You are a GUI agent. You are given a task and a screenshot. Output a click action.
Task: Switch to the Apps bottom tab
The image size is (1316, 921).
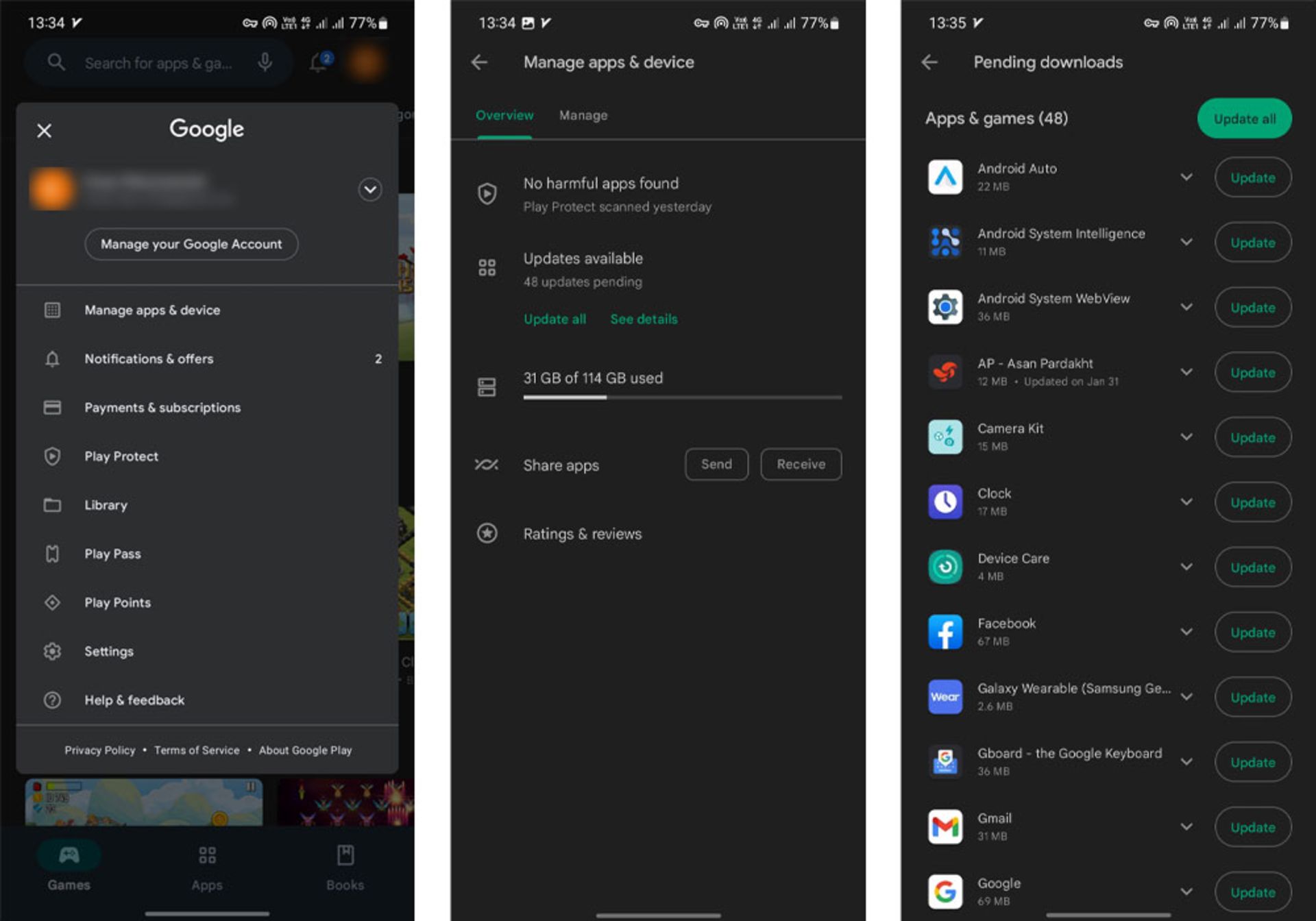tap(207, 868)
